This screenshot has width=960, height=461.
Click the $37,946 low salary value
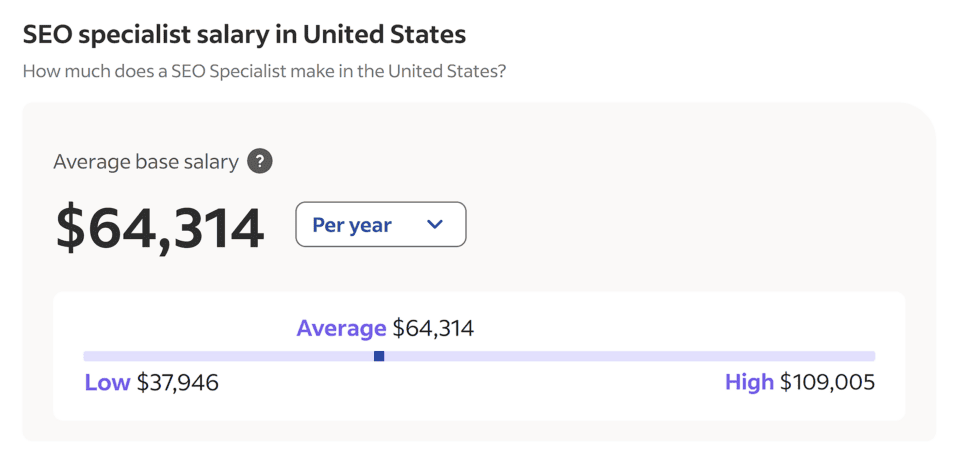tap(177, 382)
